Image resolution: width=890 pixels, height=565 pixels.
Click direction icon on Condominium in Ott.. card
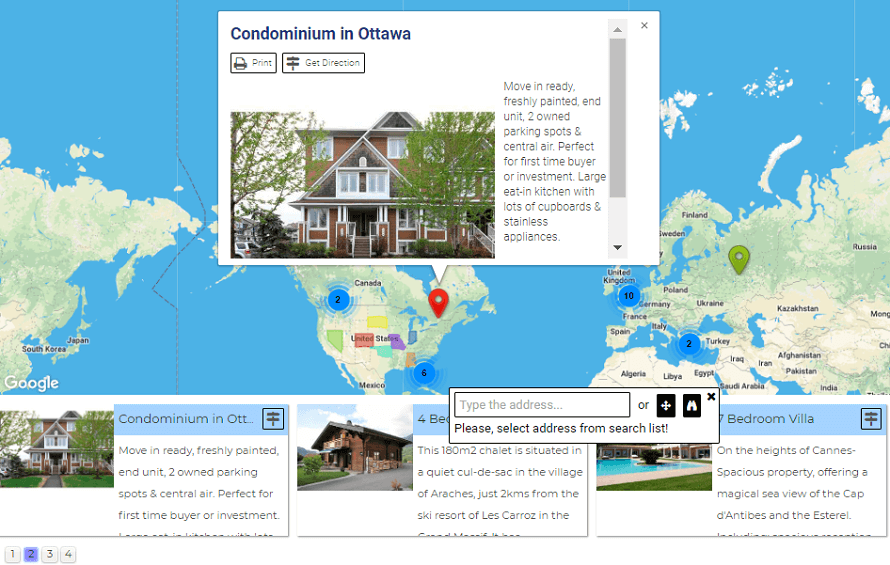(x=273, y=419)
